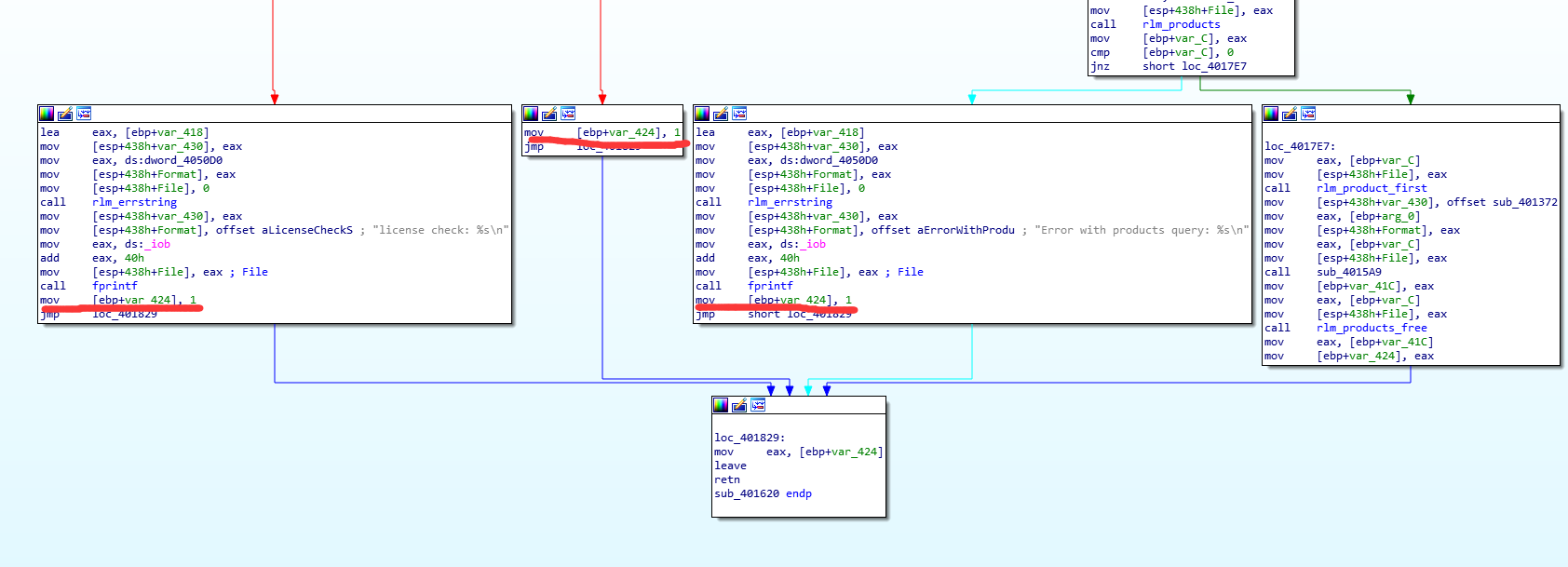Click edit icon of products query error block
Screen dimensions: 1568x567
[721, 114]
